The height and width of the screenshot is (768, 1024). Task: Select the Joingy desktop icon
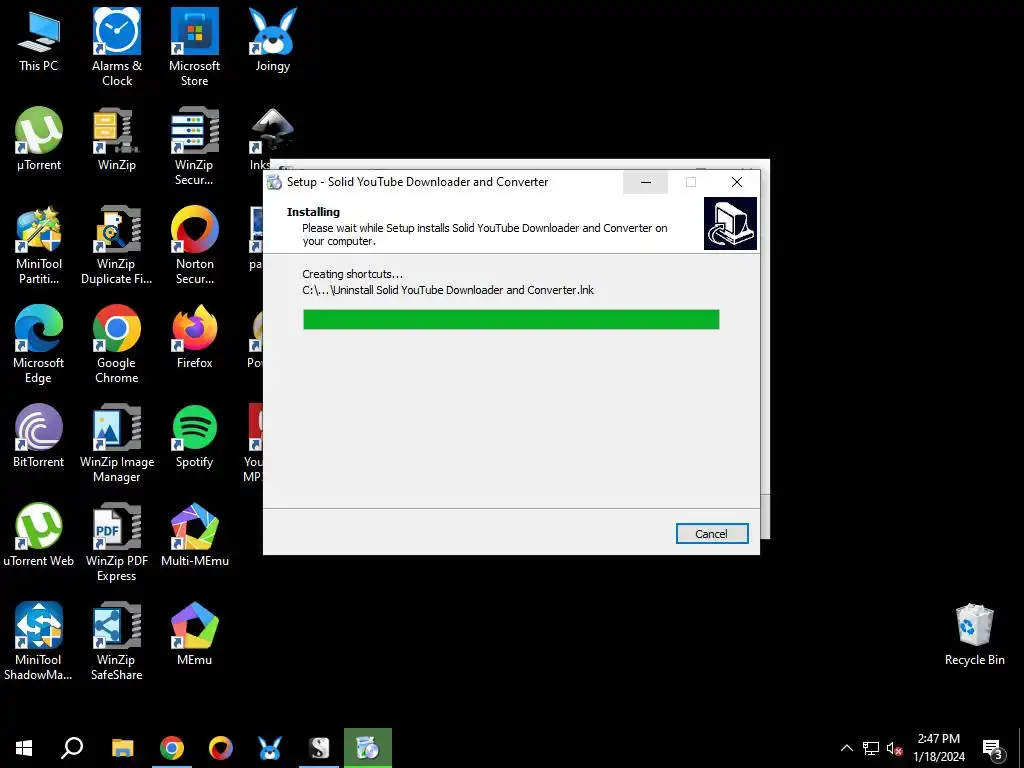click(273, 40)
